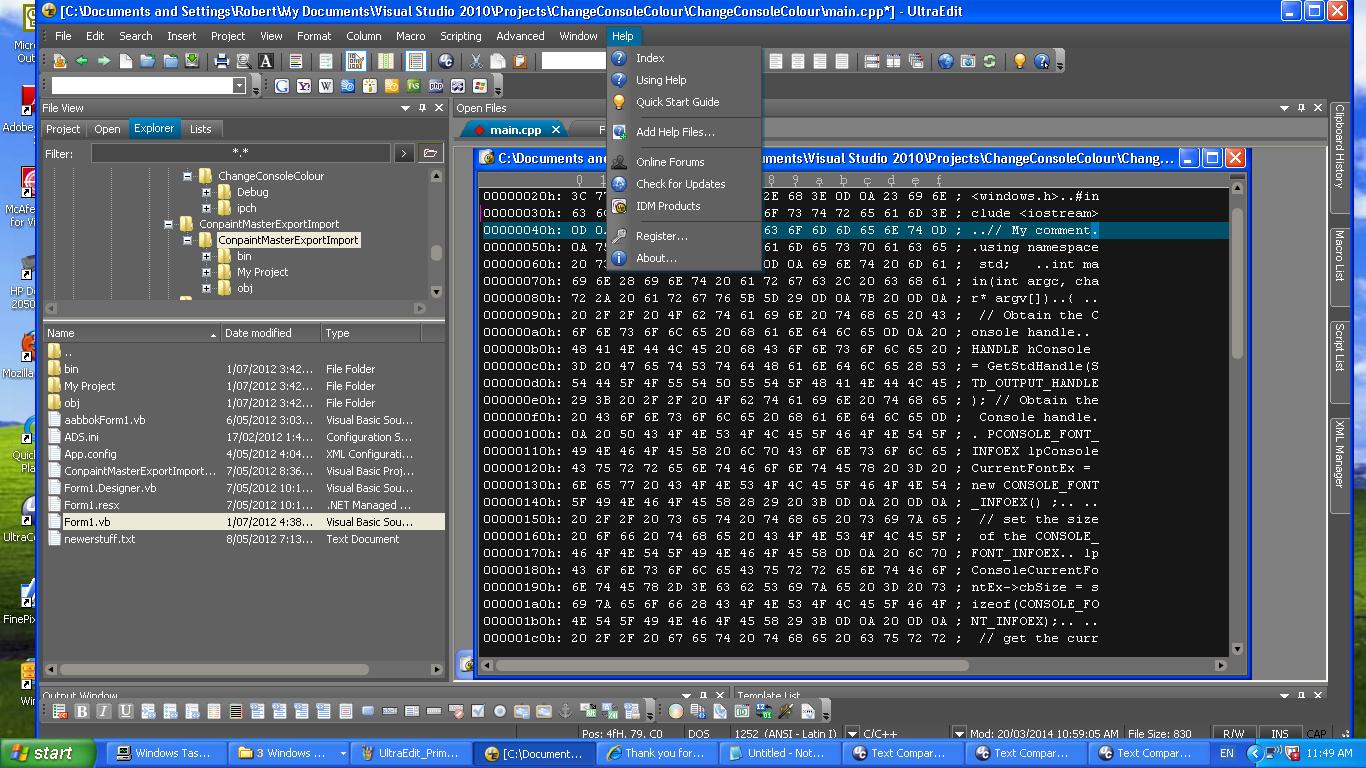The image size is (1366, 768).
Task: Click the Wikipedia search icon
Action: [326, 86]
